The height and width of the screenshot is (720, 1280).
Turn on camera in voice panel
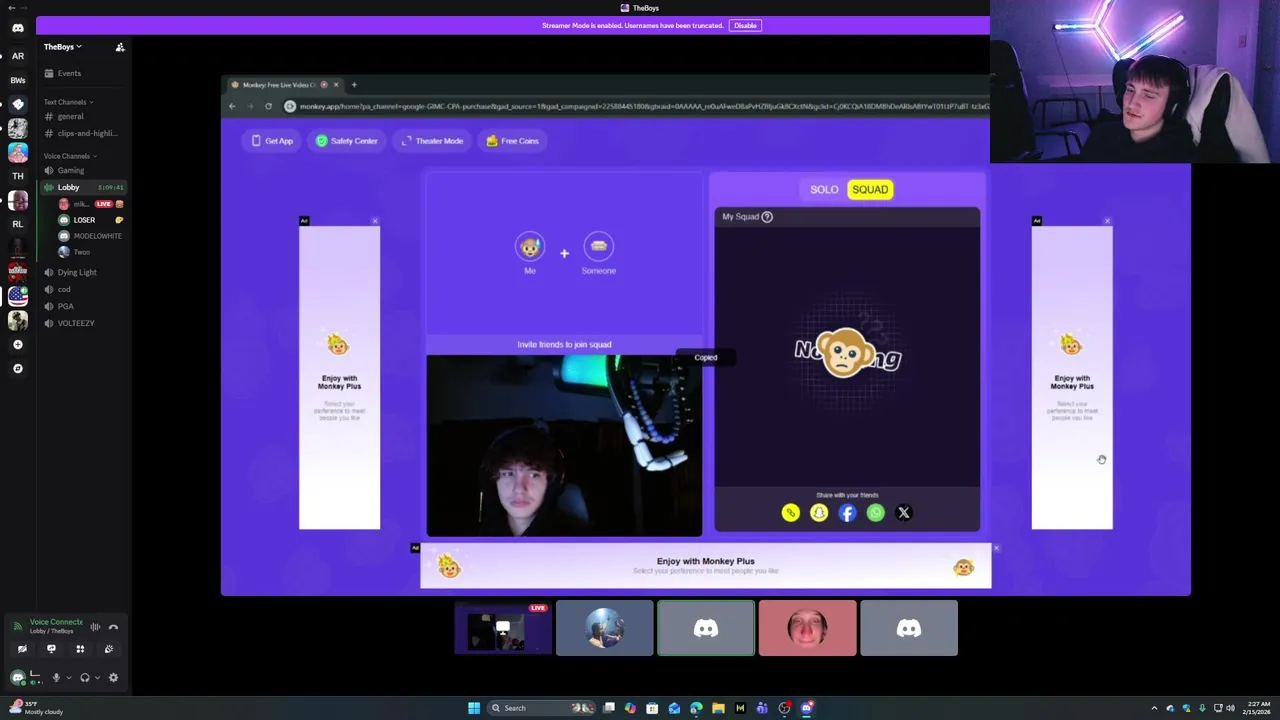(22, 649)
